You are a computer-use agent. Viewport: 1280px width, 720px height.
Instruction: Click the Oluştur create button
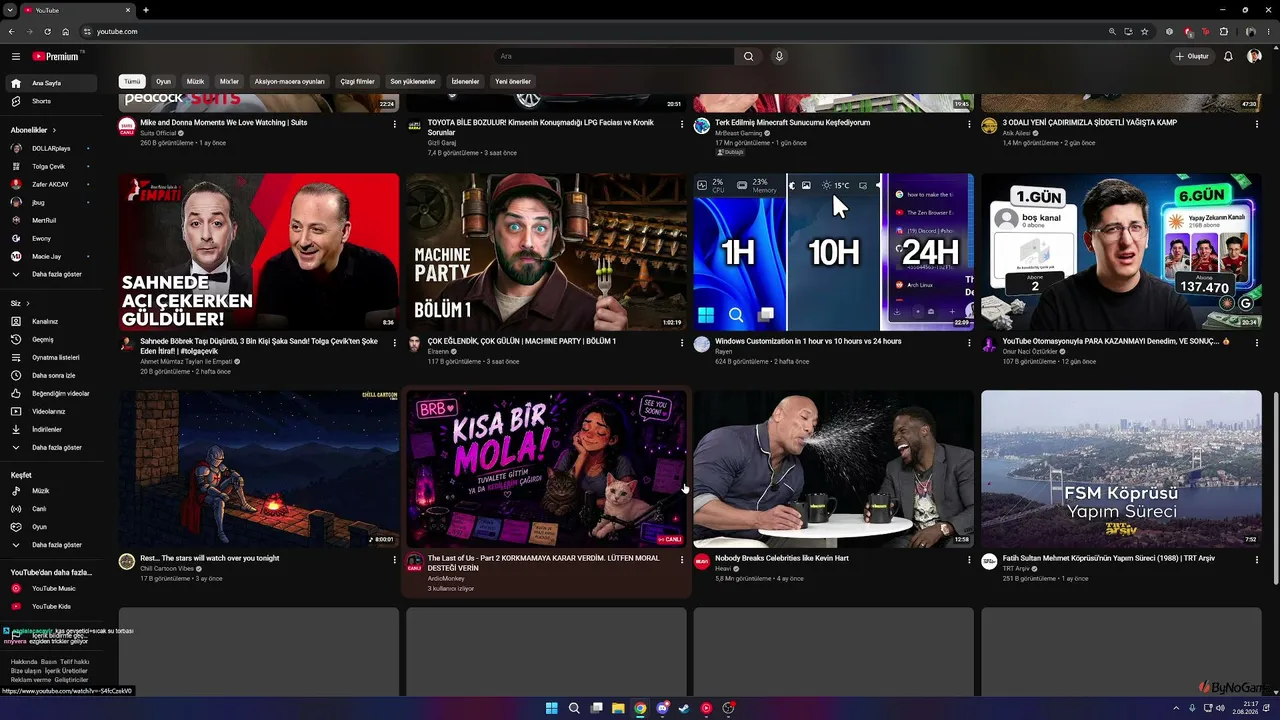(1193, 56)
